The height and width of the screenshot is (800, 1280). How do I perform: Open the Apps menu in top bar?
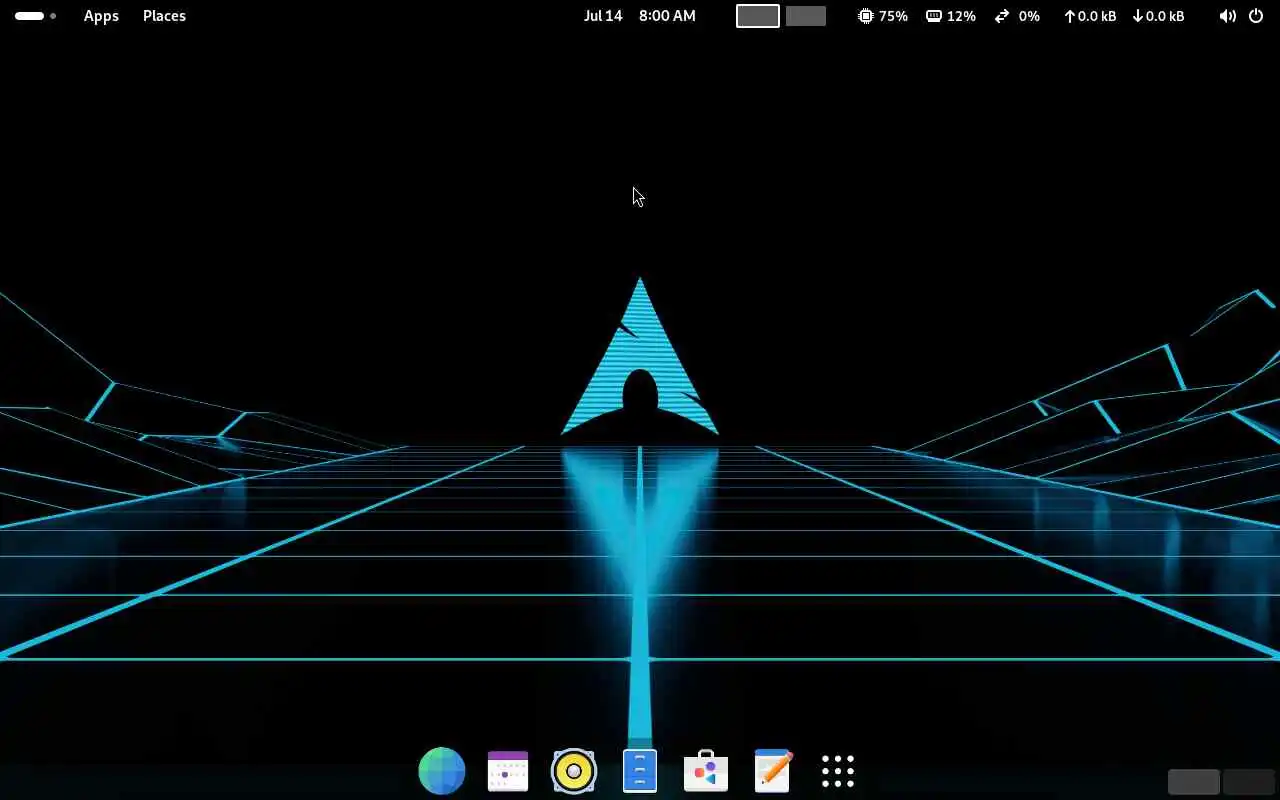coord(101,16)
